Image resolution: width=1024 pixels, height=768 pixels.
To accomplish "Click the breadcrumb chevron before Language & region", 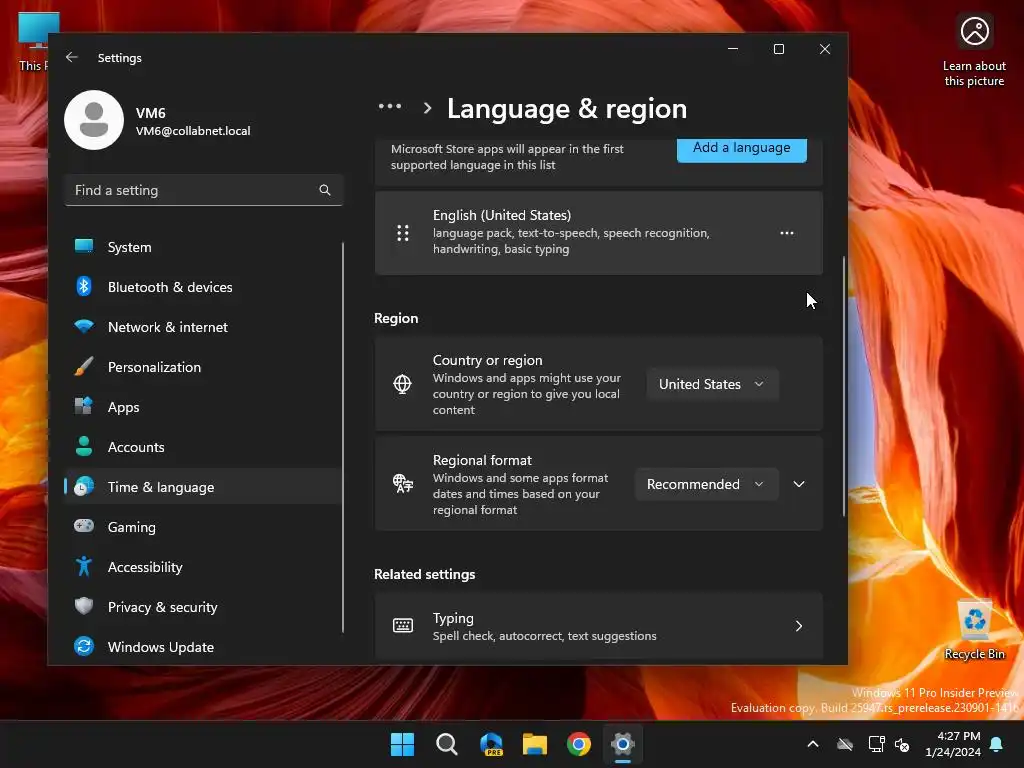I will tap(427, 108).
